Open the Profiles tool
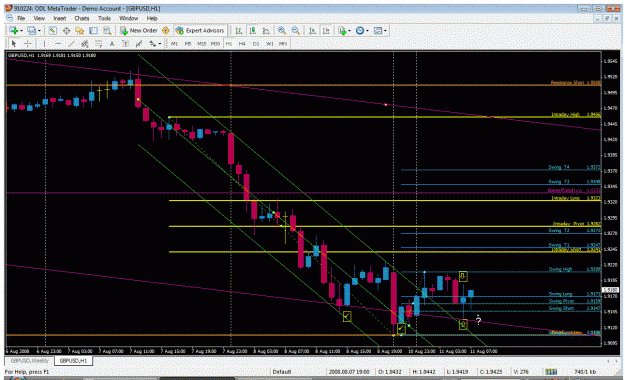The width and height of the screenshot is (625, 380). [x=31, y=31]
